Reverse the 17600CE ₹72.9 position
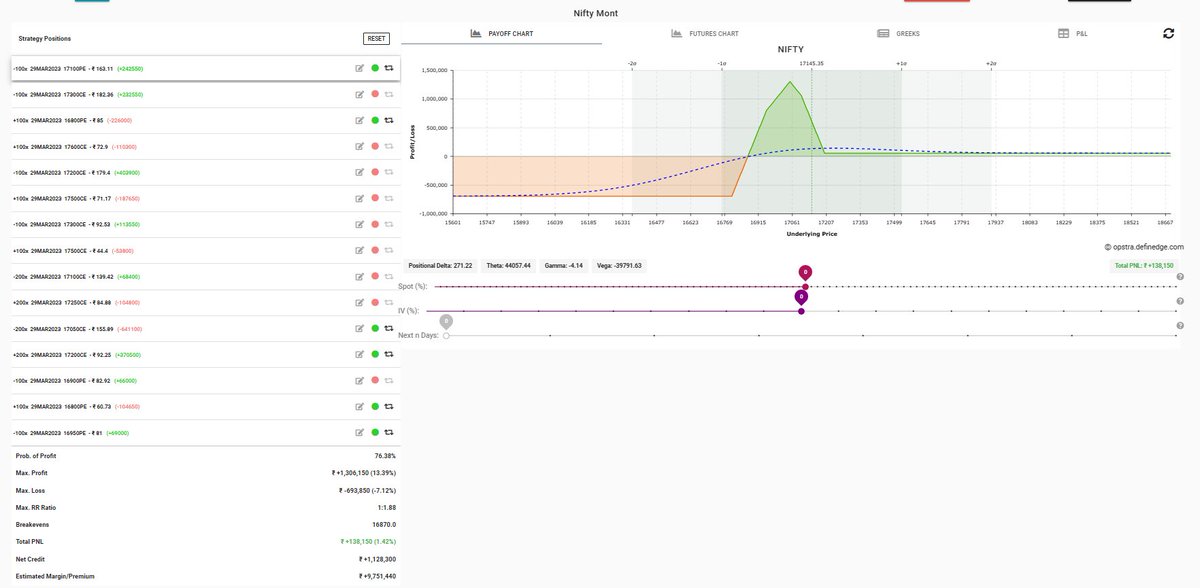Viewport: 1200px width, 588px height. coord(389,146)
